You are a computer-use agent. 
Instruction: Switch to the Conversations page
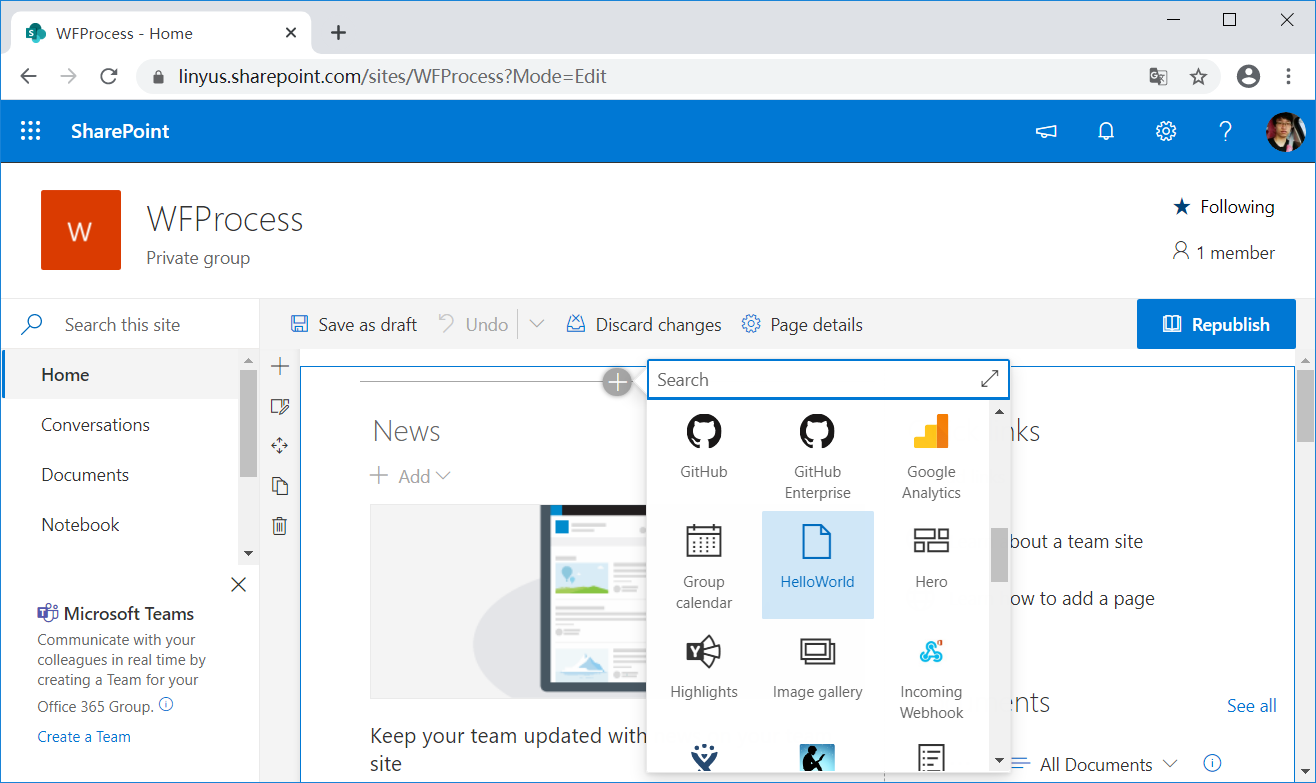point(95,424)
